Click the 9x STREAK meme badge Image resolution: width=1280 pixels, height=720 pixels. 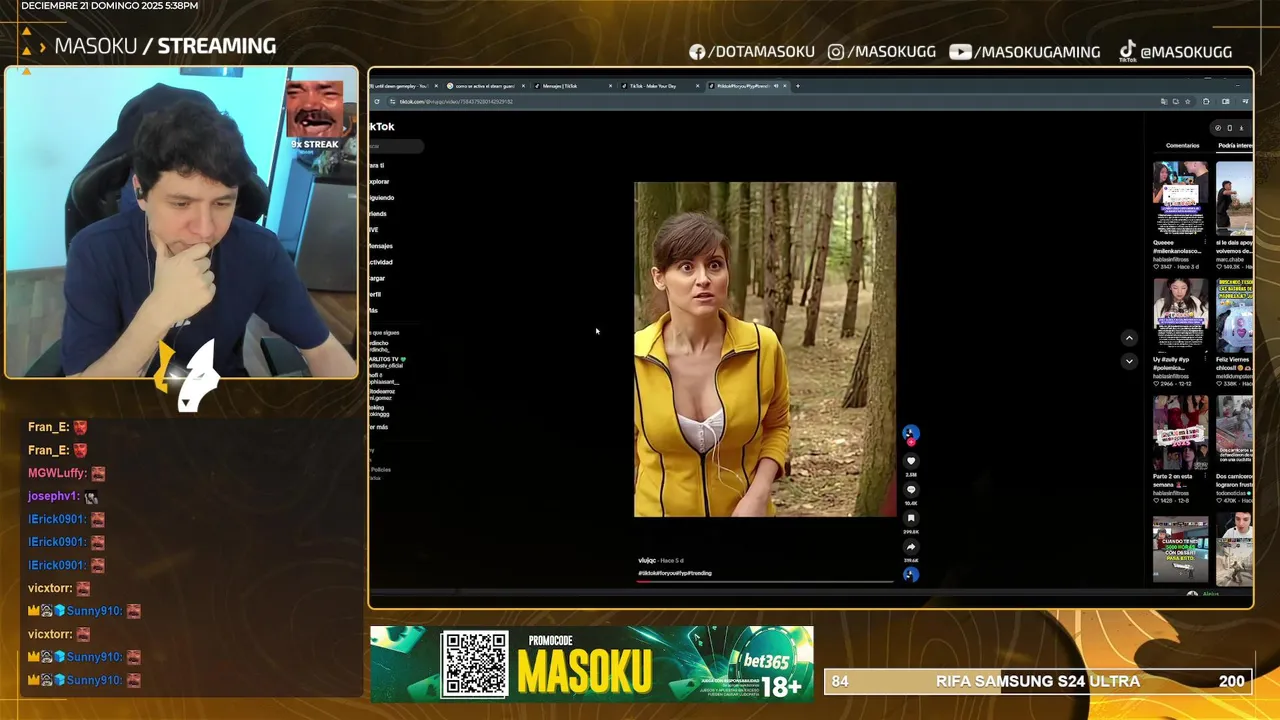click(x=315, y=114)
